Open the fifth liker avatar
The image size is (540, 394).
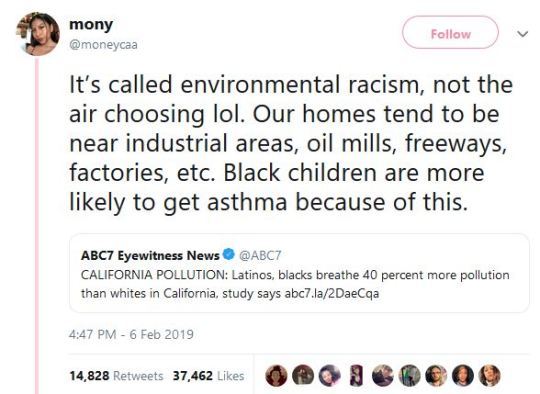pos(383,375)
